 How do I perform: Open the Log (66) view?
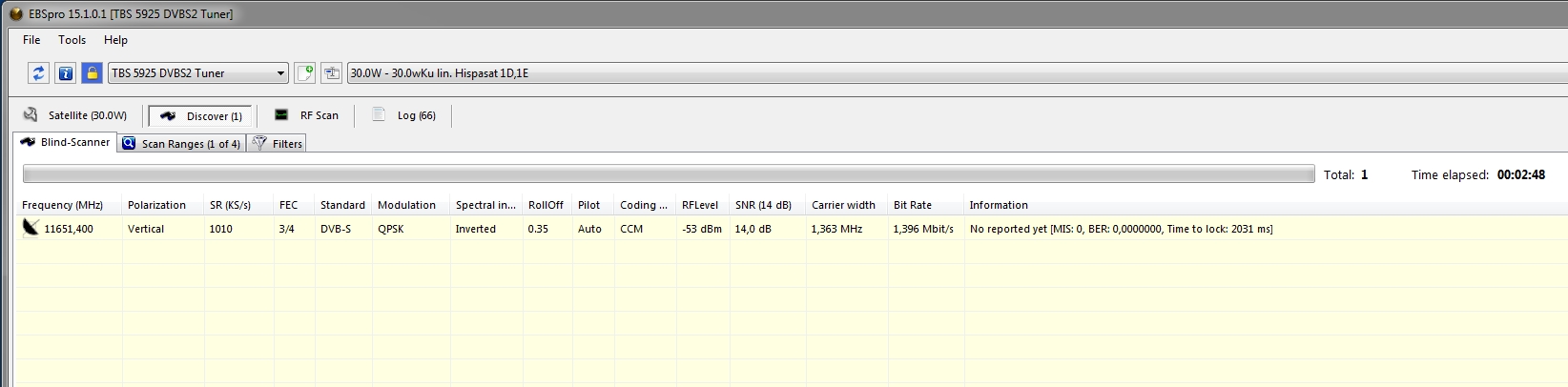(404, 116)
